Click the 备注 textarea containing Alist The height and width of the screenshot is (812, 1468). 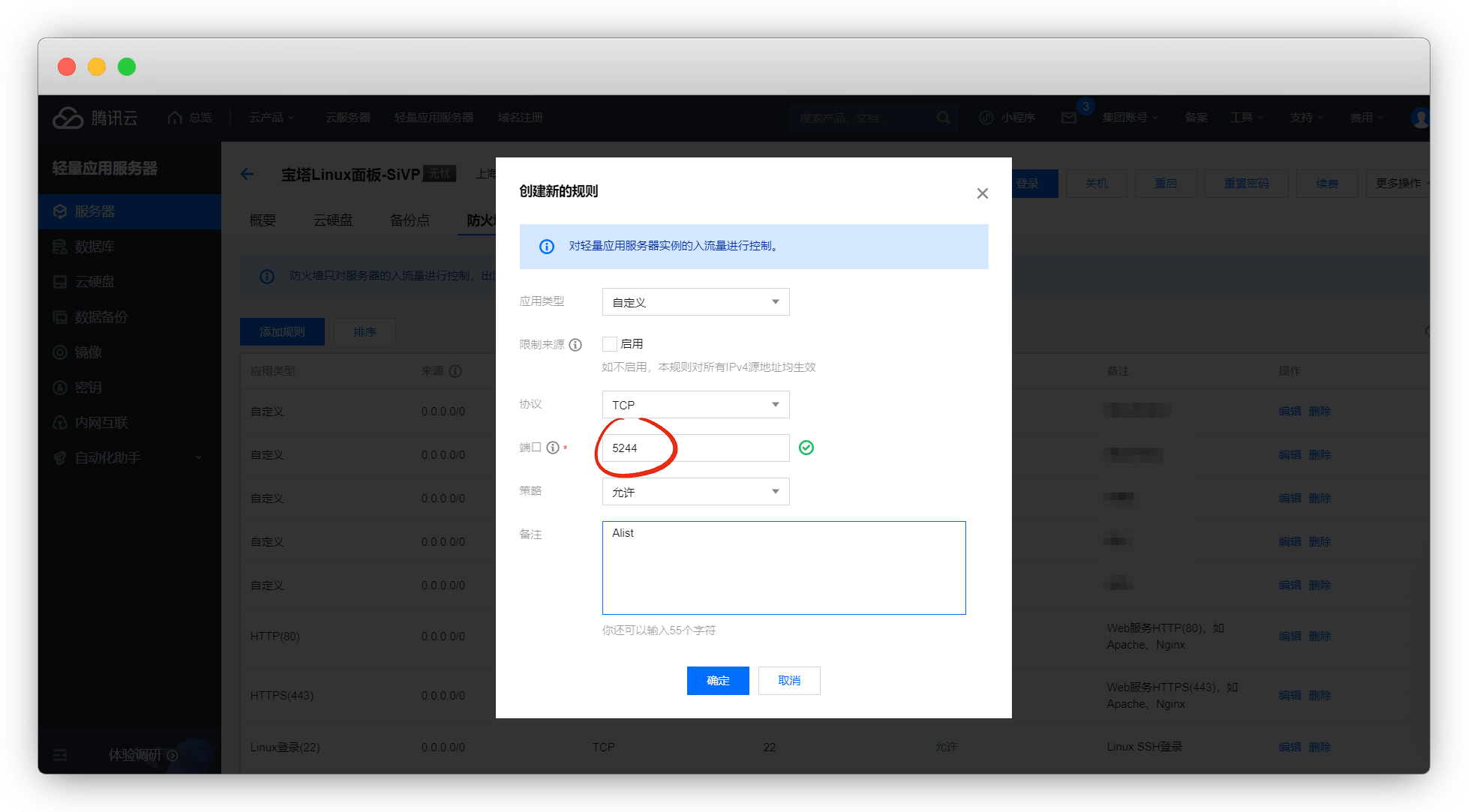click(x=783, y=568)
